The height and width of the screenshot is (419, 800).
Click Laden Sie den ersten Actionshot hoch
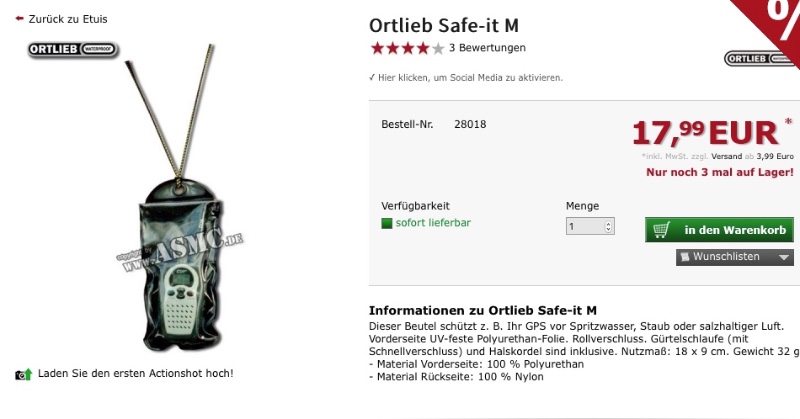(x=136, y=374)
